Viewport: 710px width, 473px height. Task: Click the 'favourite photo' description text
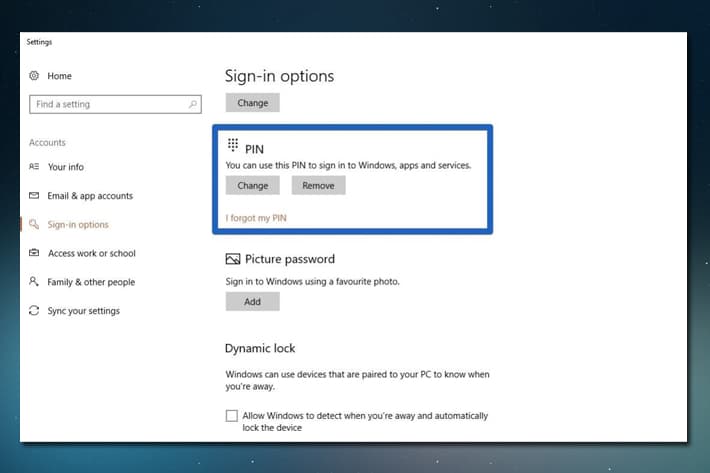312,281
